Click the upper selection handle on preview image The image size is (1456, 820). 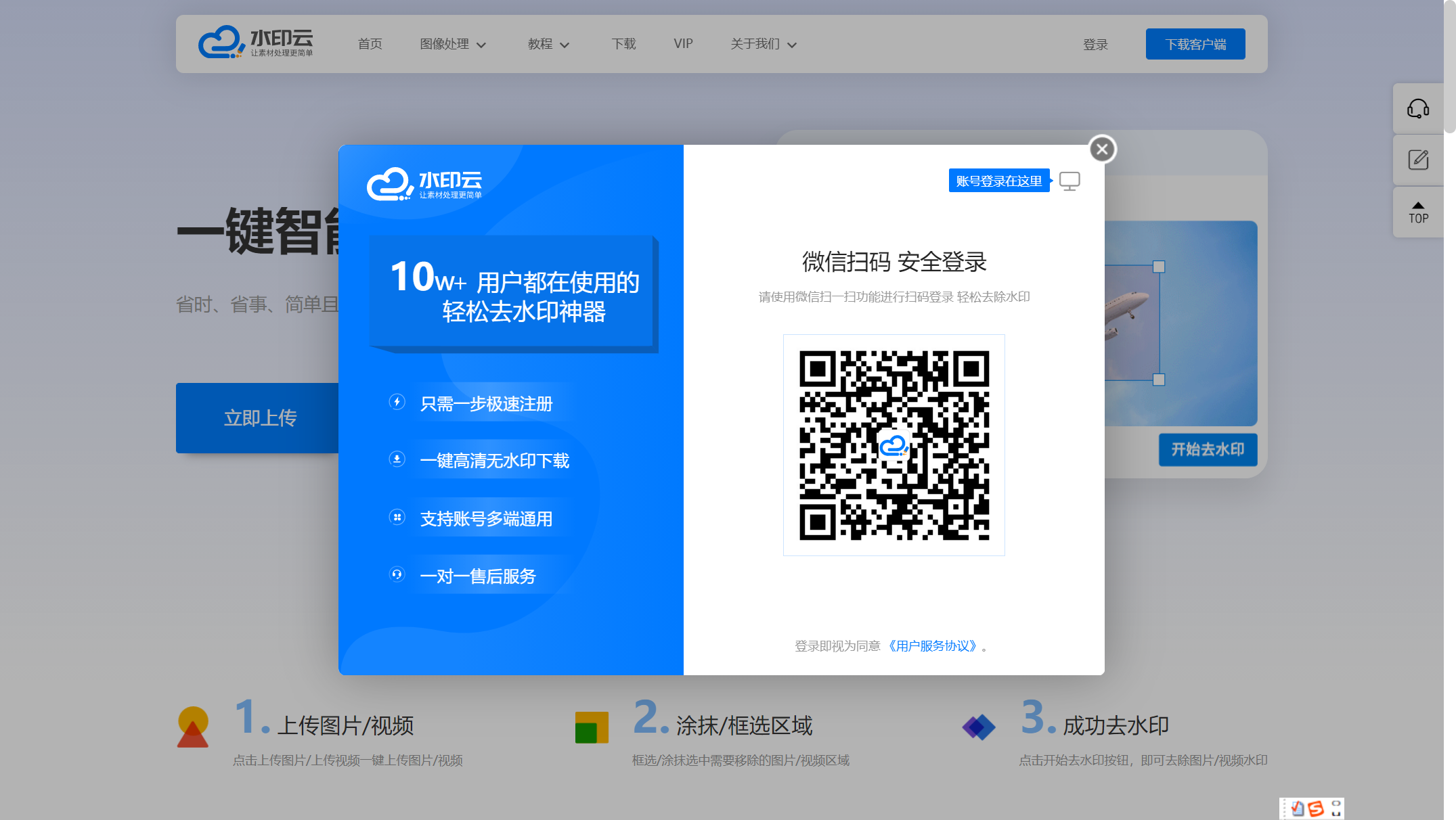(1159, 267)
